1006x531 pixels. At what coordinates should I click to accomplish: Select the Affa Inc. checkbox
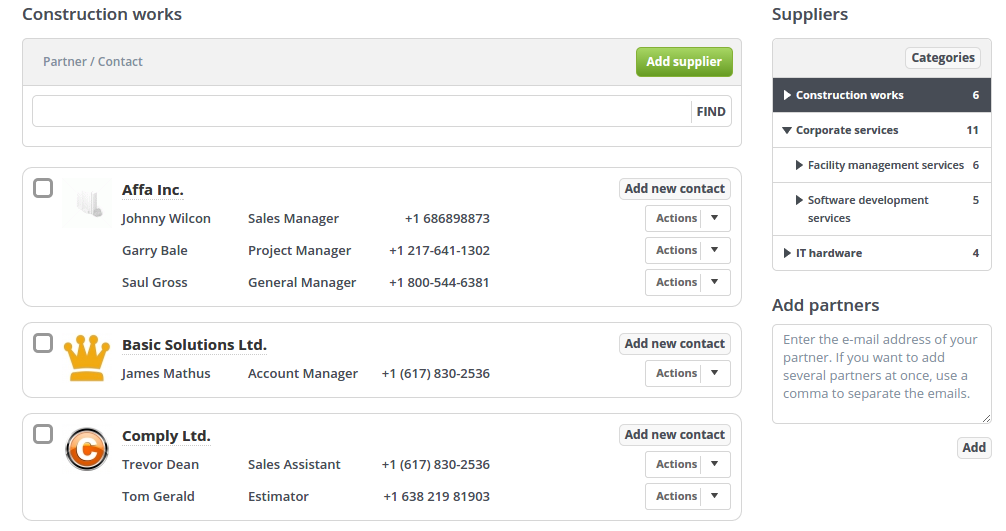pos(43,188)
